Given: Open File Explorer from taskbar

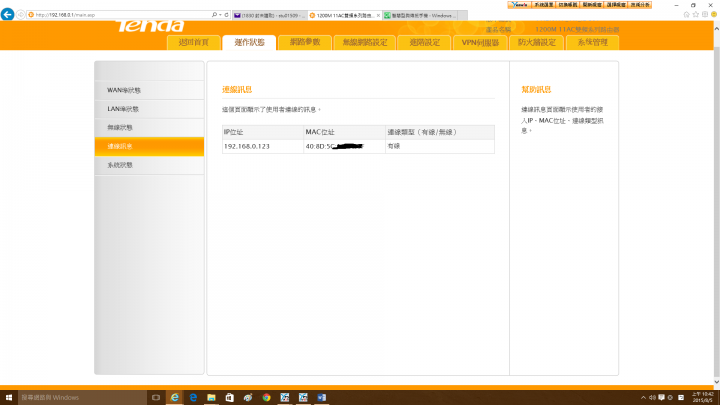Looking at the screenshot, I should tap(211, 398).
